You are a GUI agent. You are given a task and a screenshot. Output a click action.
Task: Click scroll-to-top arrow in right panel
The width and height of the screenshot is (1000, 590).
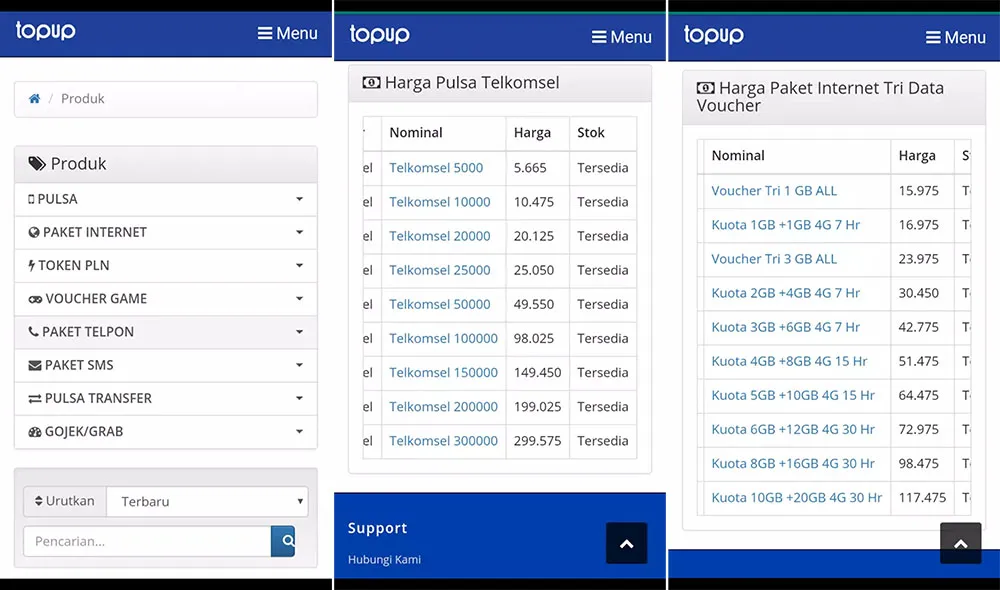[x=960, y=544]
